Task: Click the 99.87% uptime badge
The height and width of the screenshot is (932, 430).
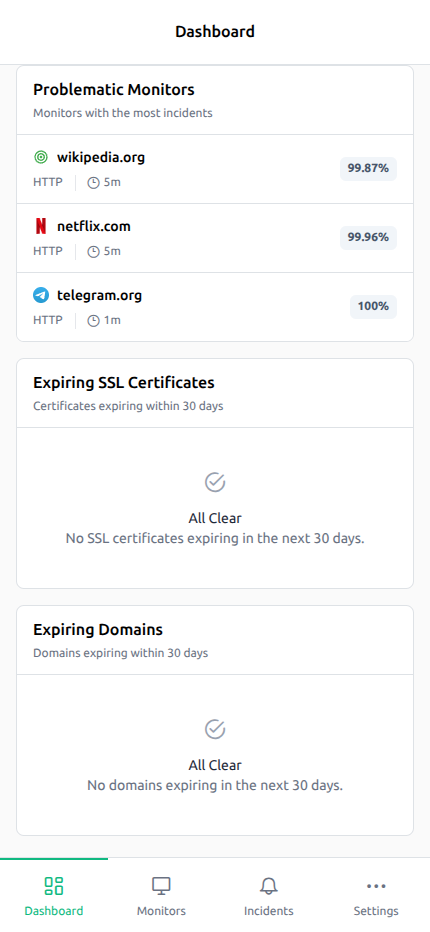Action: click(x=368, y=169)
